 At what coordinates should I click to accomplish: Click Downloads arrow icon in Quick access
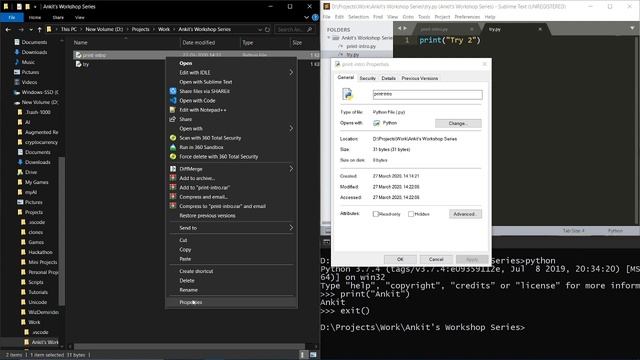tap(17, 52)
